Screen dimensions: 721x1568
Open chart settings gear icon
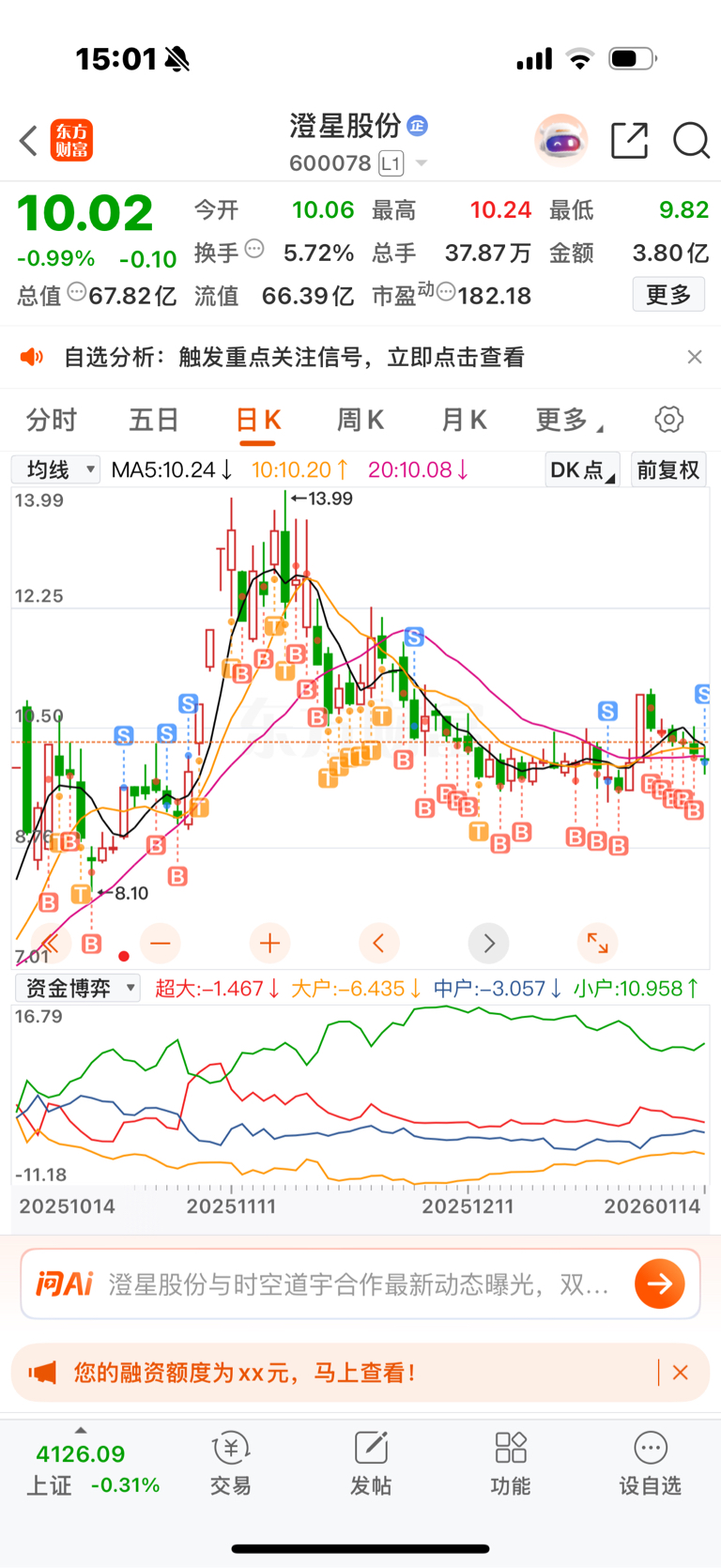tap(669, 420)
